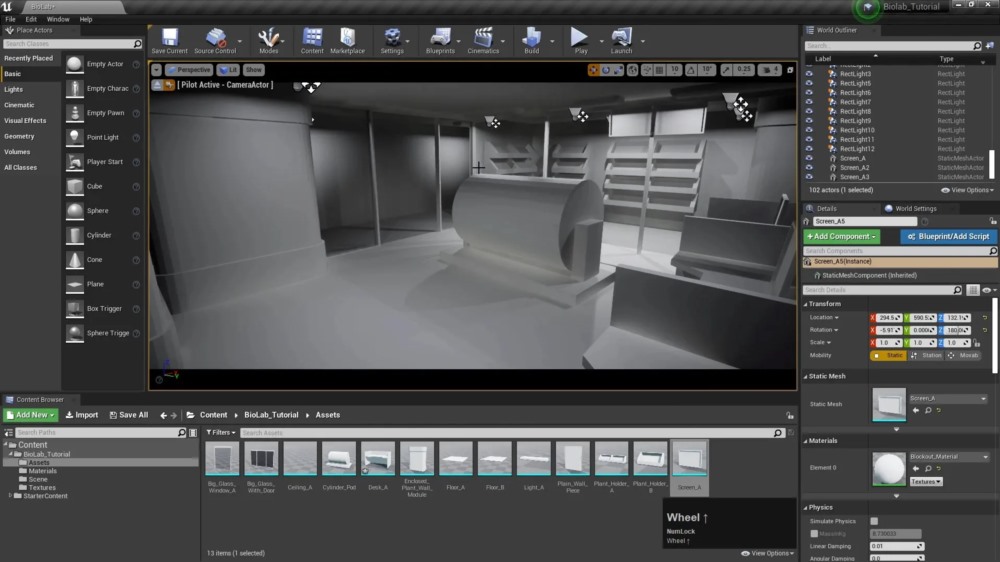Select Cylinder in Place Actors

point(102,235)
